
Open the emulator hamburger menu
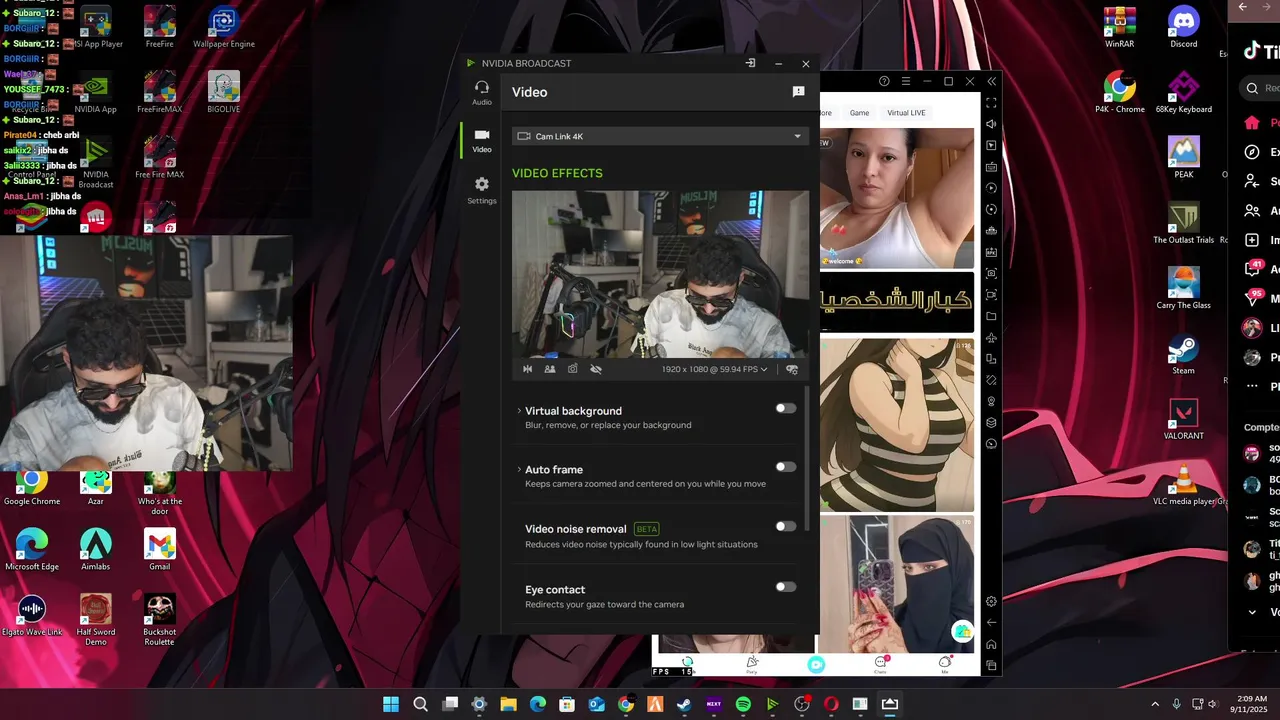[906, 81]
